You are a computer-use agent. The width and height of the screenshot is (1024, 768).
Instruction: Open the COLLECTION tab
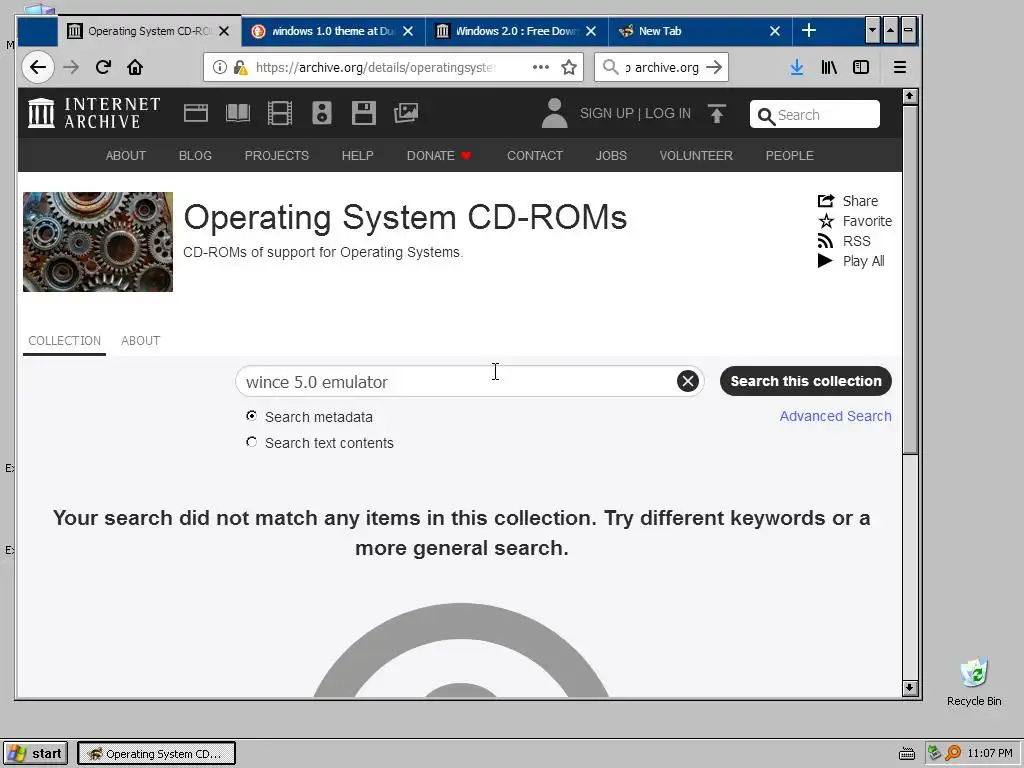65,341
